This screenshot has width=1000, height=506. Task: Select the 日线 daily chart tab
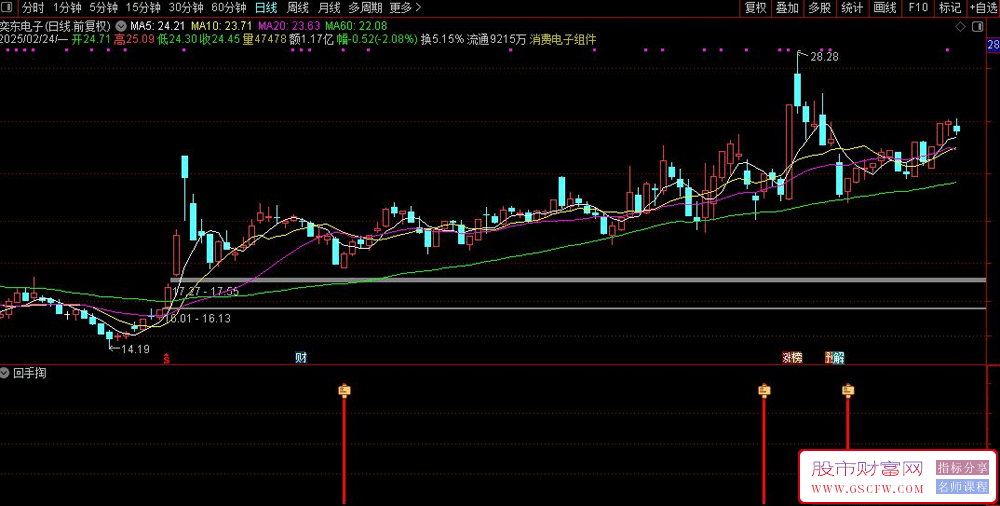[x=266, y=8]
